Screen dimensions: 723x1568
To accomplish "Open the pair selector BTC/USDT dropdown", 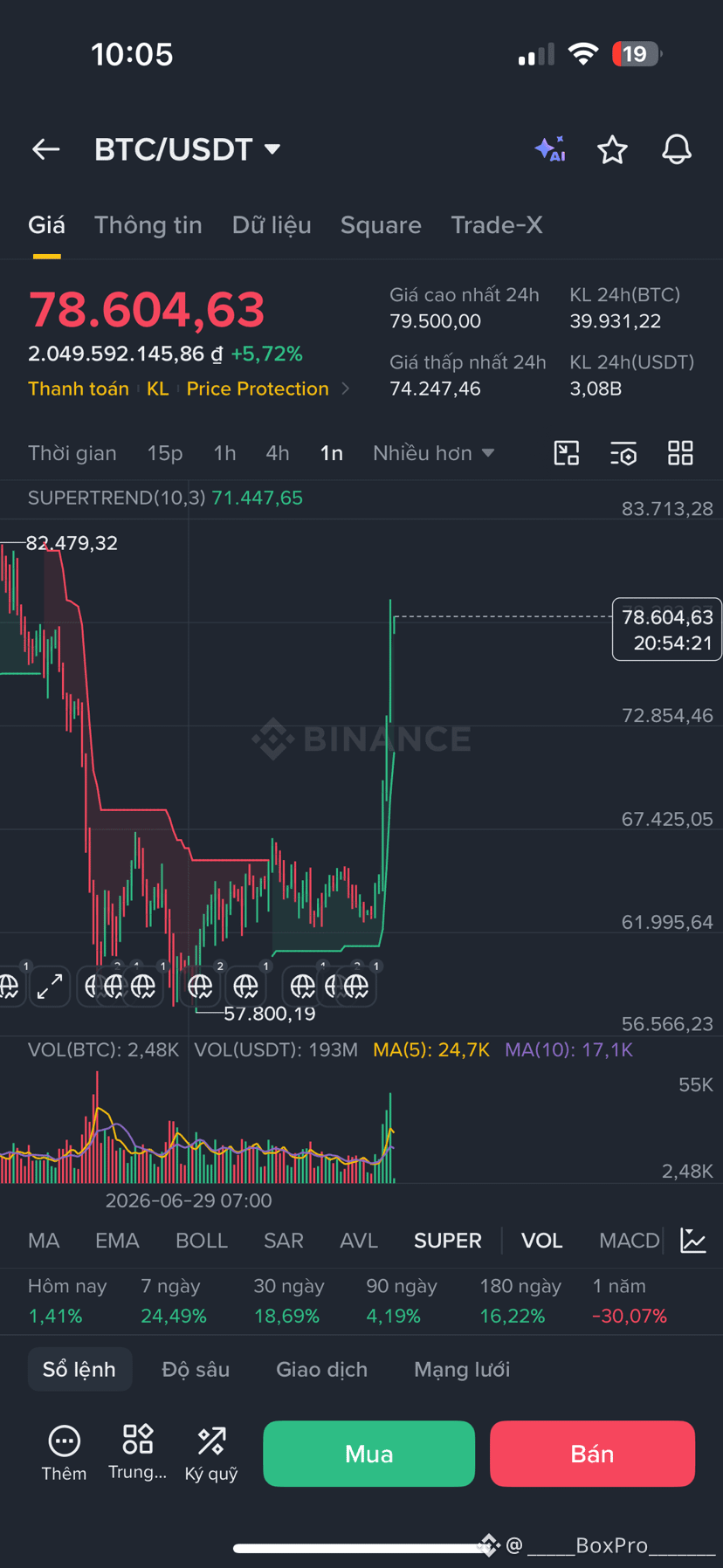I will [x=187, y=149].
